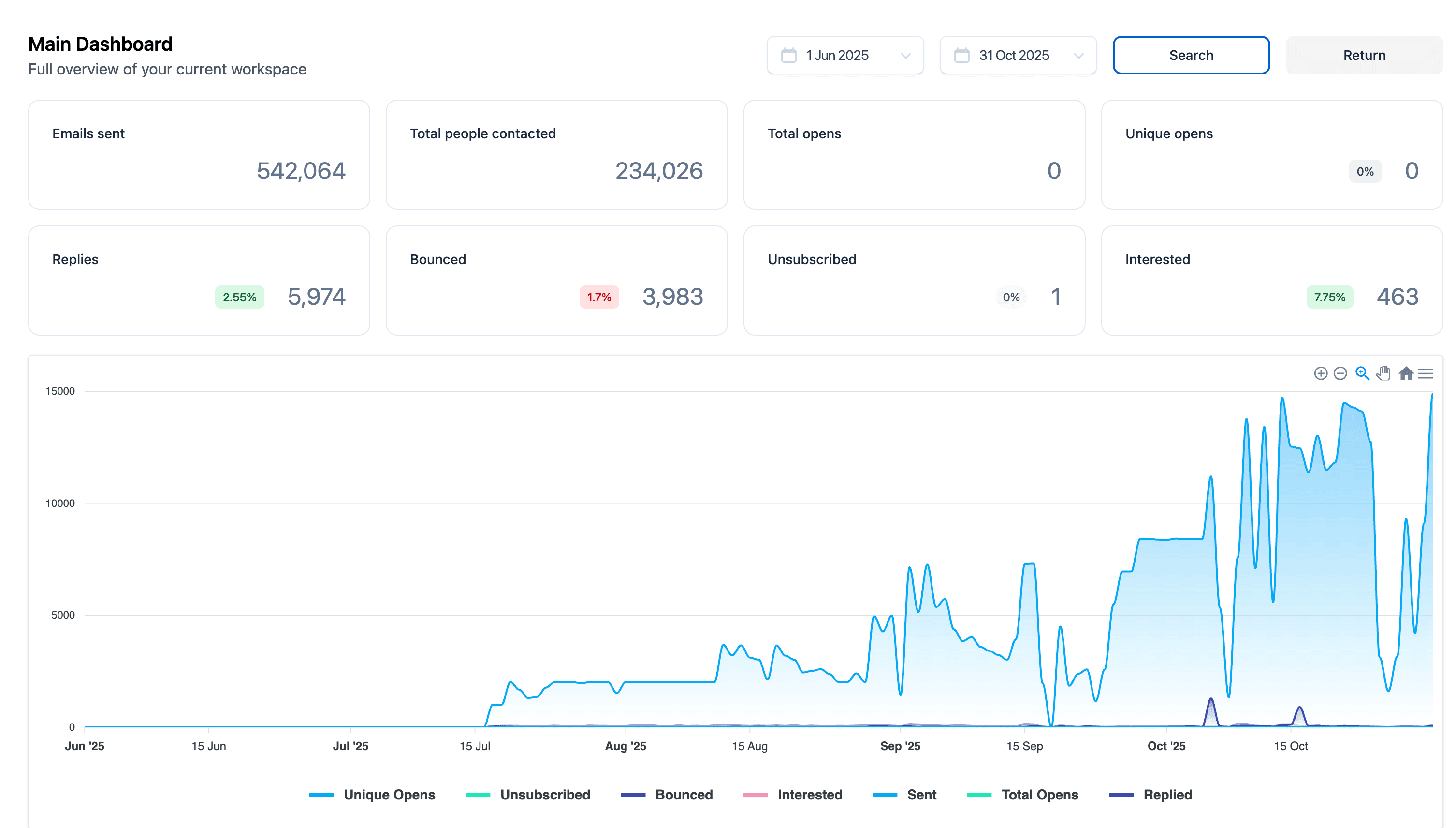Click the Interested legend color marker

(x=755, y=795)
